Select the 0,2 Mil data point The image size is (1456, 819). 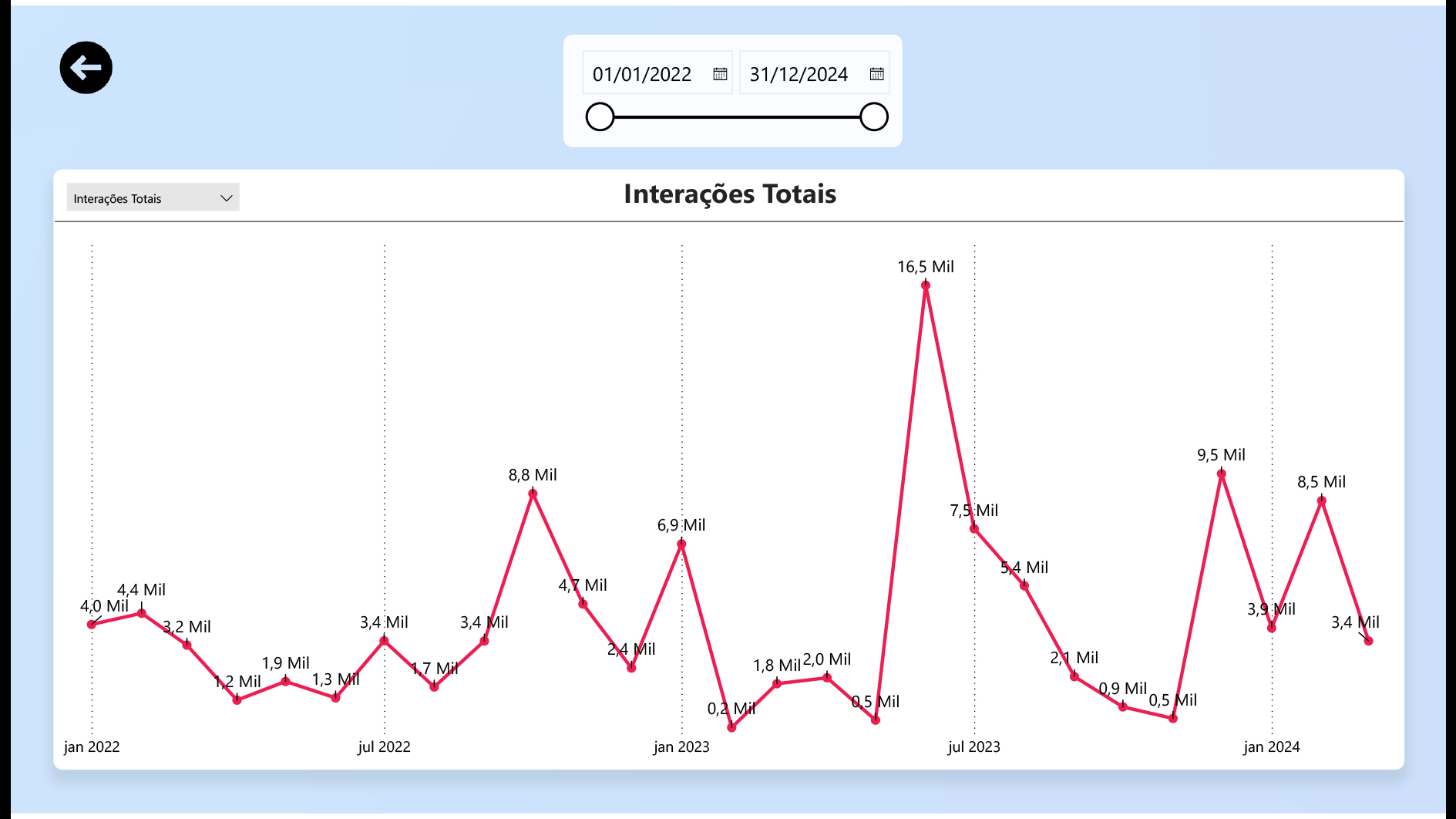tap(731, 727)
